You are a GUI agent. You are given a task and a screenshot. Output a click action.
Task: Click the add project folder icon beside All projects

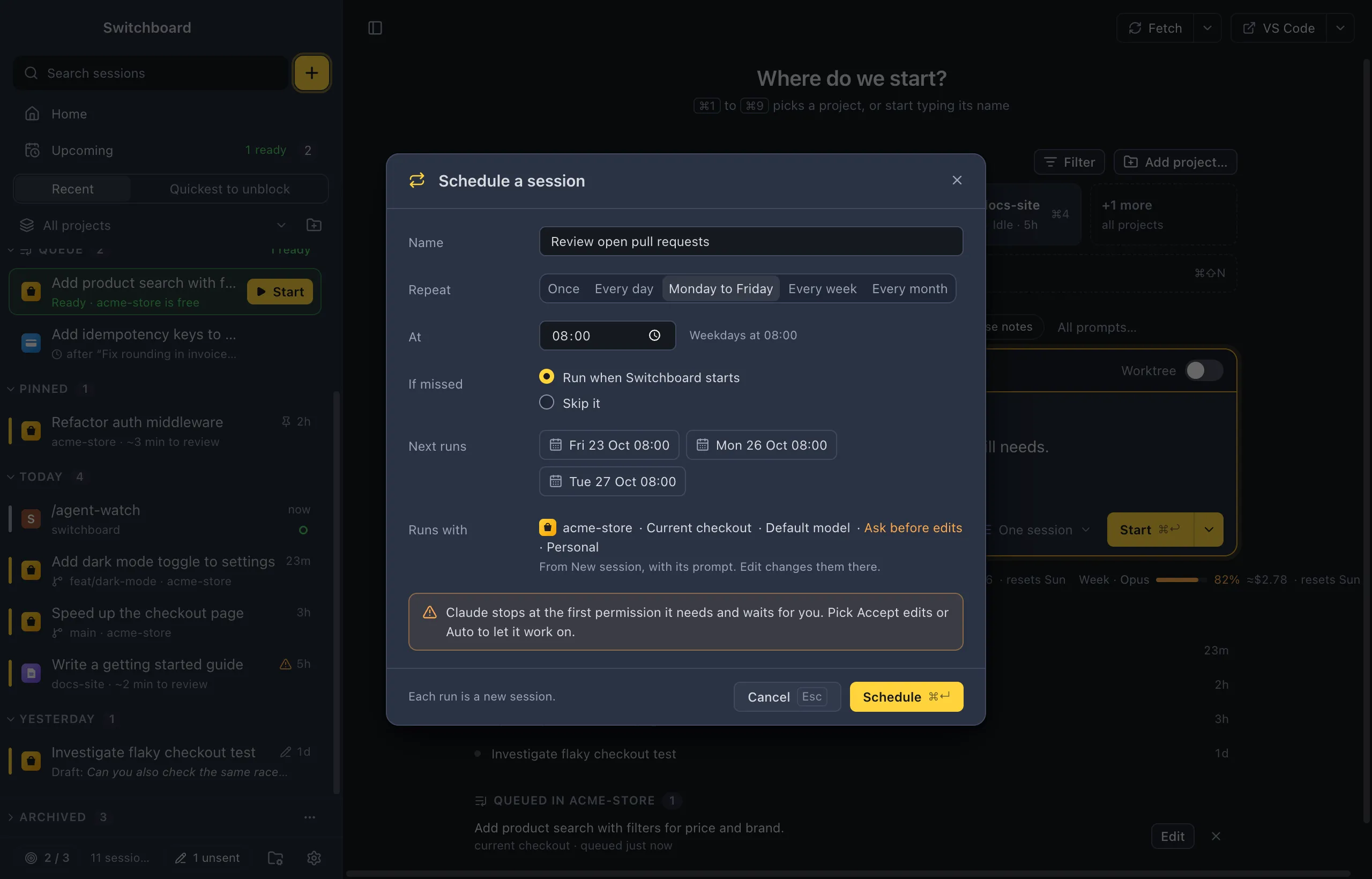click(x=314, y=225)
